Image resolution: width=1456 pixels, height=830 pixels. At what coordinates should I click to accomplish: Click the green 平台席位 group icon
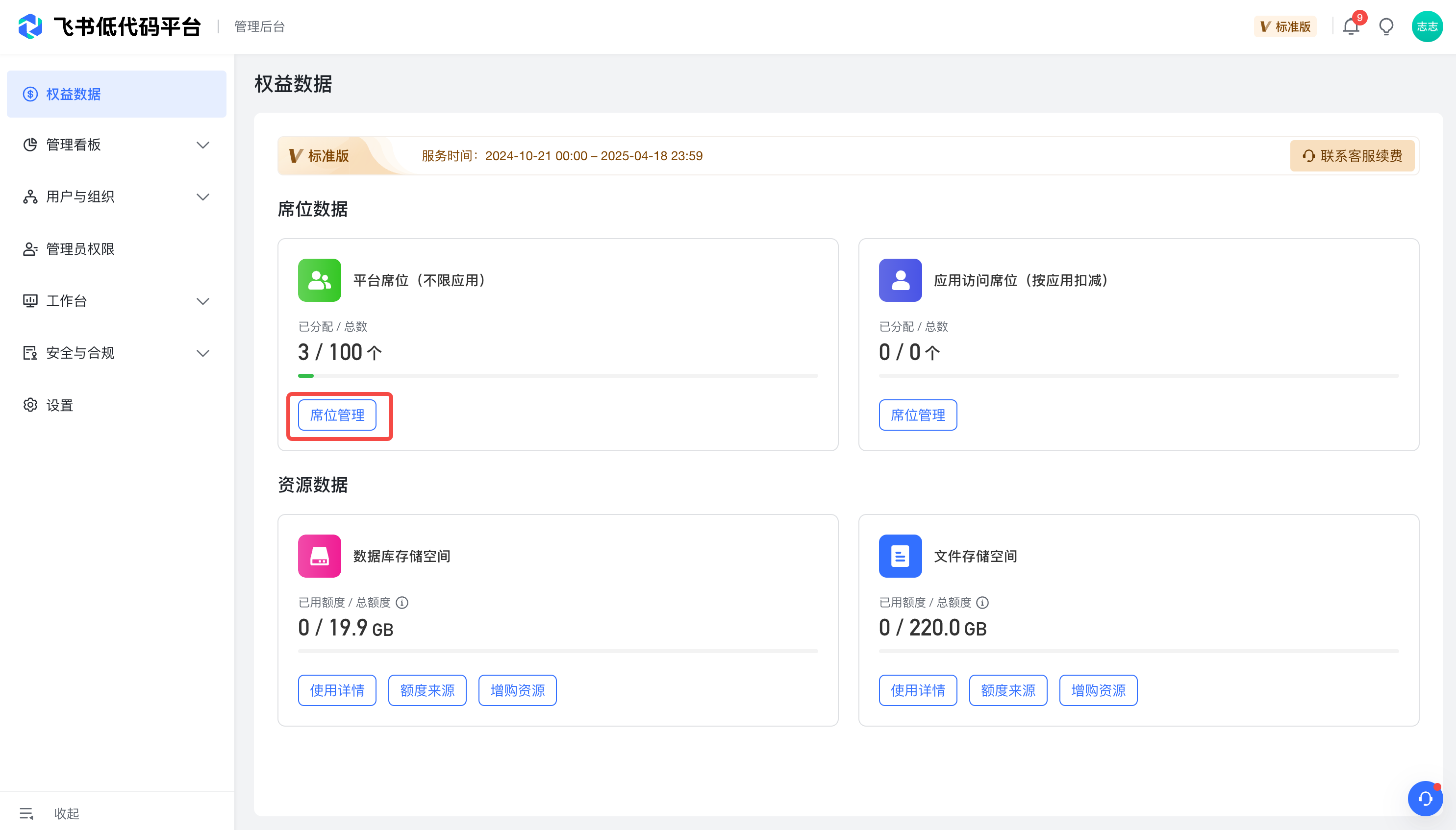[319, 280]
